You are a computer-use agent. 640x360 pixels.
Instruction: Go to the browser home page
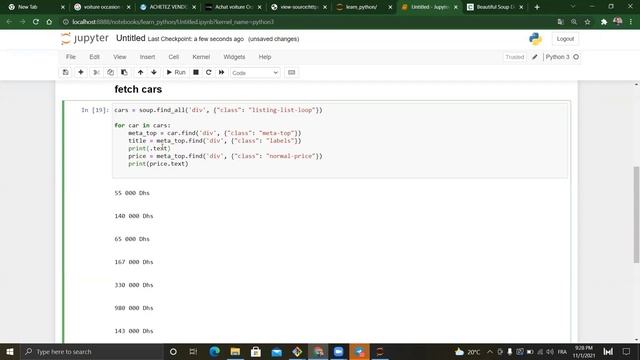[x=49, y=22]
